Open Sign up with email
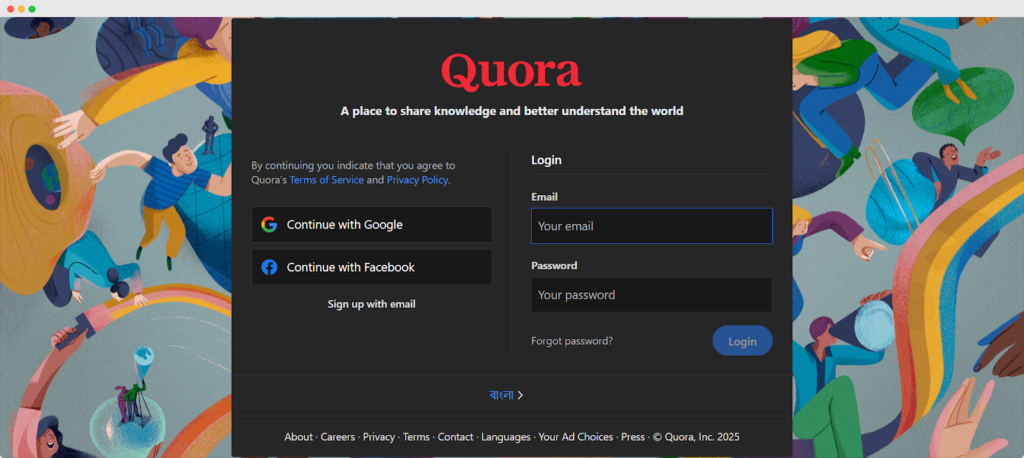Screen dimensions: 1024x458 [371, 304]
